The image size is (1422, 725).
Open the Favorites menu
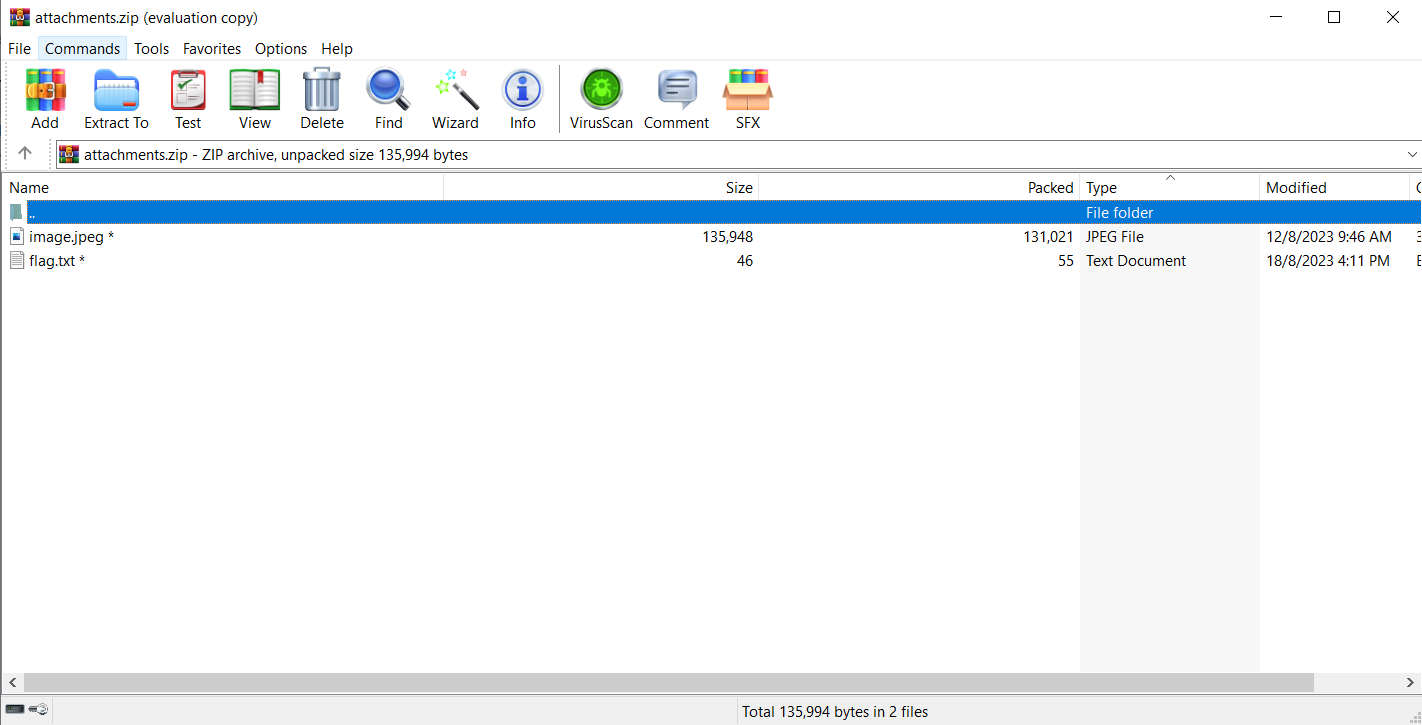[x=211, y=48]
